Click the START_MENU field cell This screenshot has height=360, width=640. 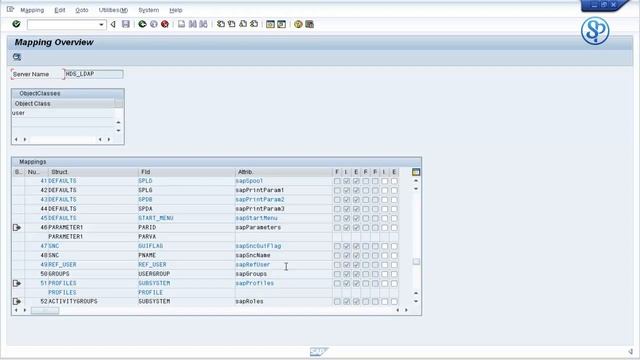187,218
